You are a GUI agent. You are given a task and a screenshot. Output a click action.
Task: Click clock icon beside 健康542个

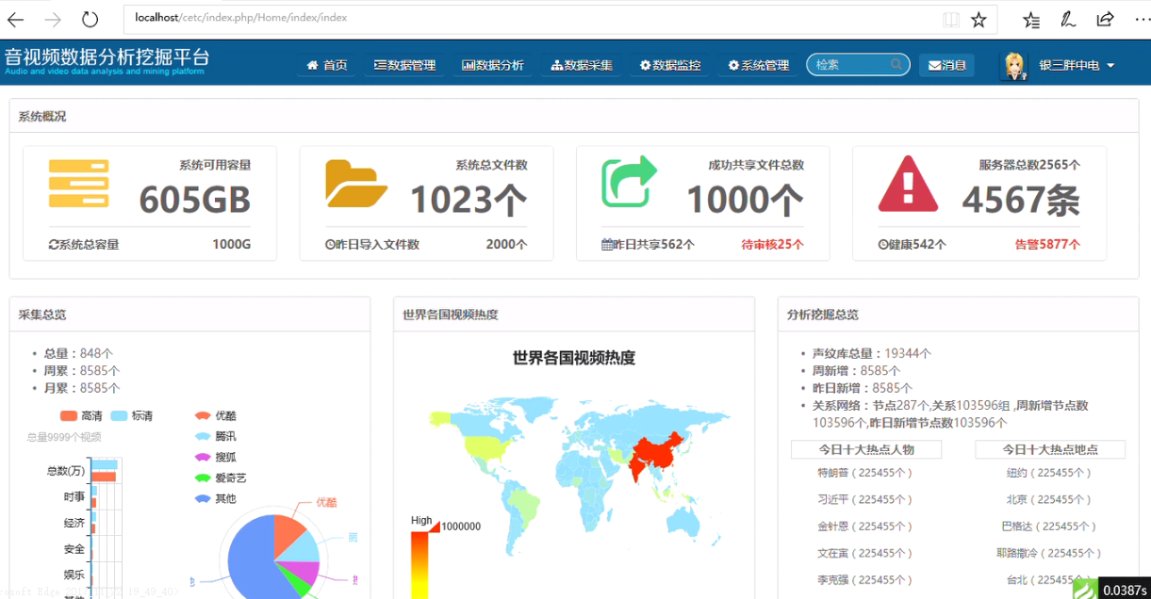(883, 244)
